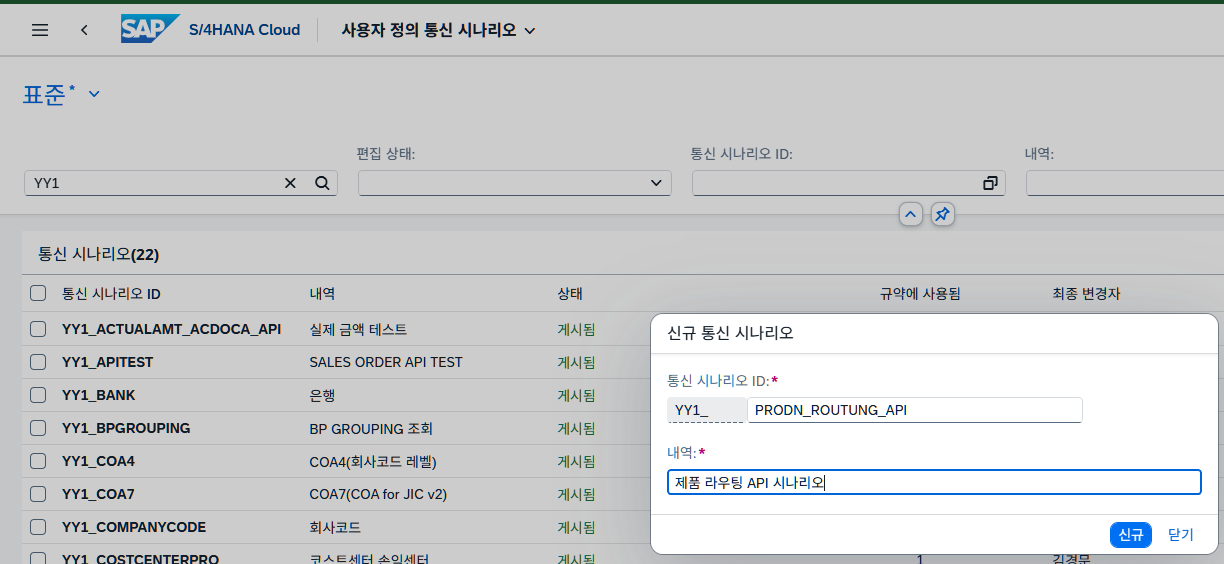Image resolution: width=1224 pixels, height=564 pixels.
Task: Click the COA7(COA for JIC v2) cell
Action: pyautogui.click(x=376, y=494)
